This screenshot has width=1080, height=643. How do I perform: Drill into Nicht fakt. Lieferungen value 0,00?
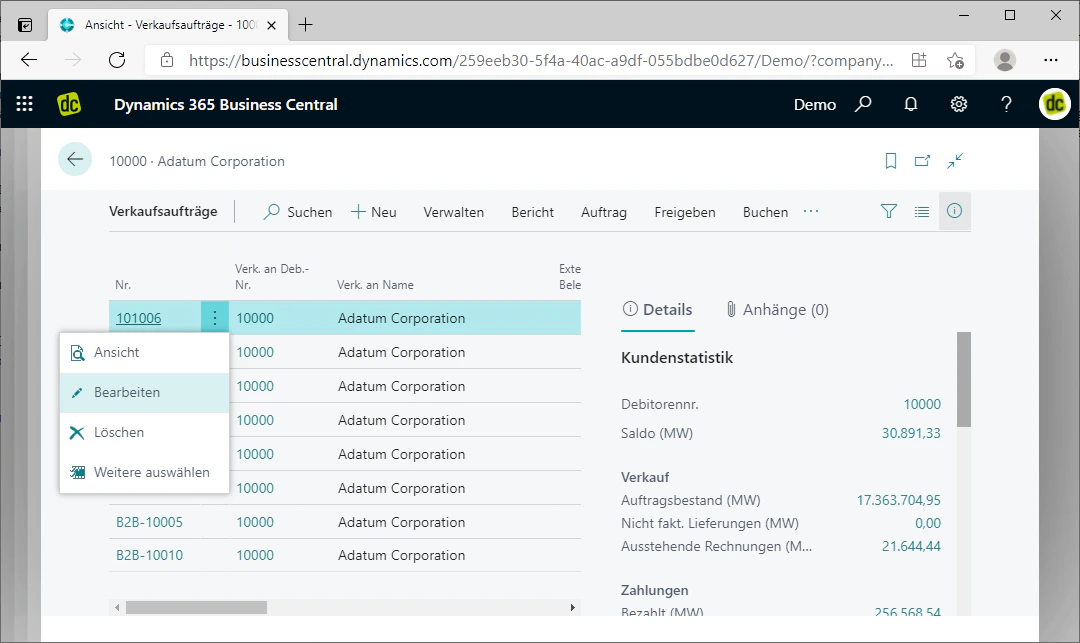(928, 523)
